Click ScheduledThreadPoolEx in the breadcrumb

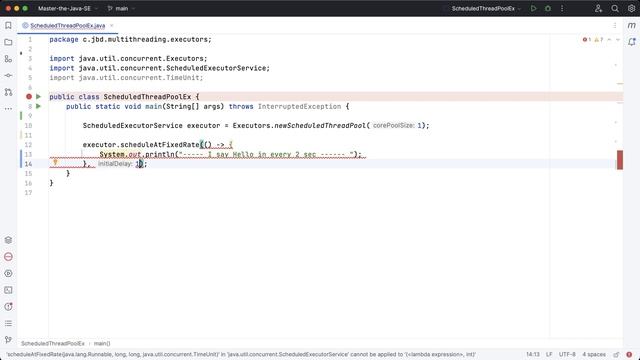53,344
